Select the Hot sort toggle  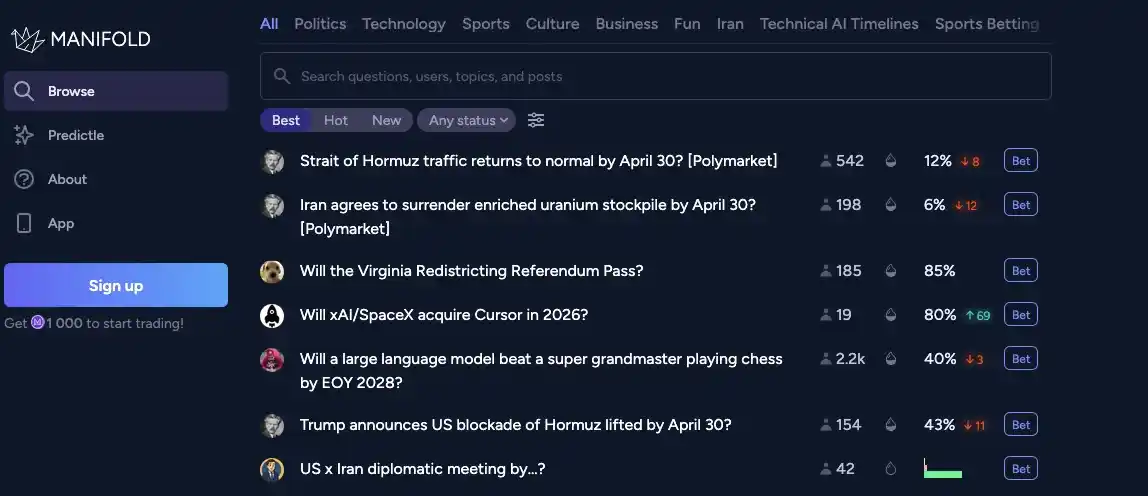[335, 120]
